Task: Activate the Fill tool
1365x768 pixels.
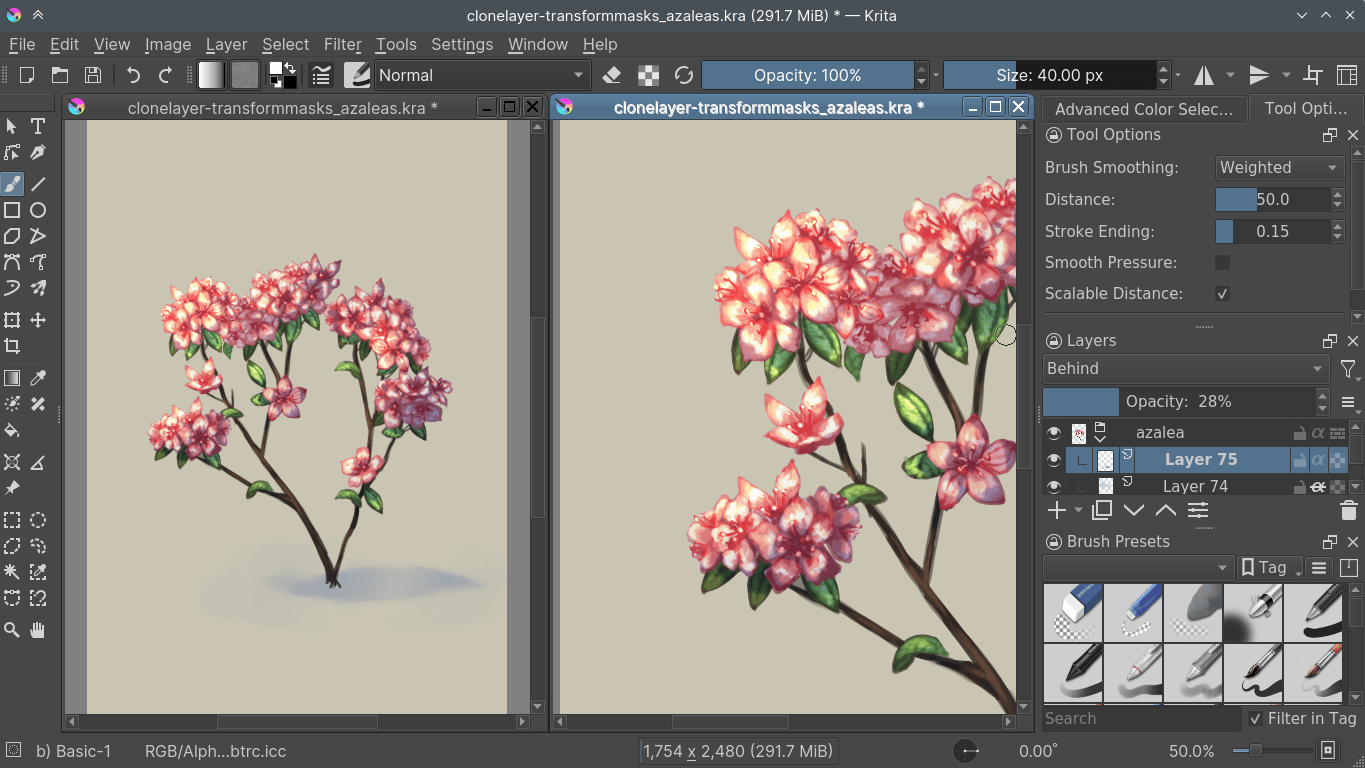Action: [x=12, y=430]
